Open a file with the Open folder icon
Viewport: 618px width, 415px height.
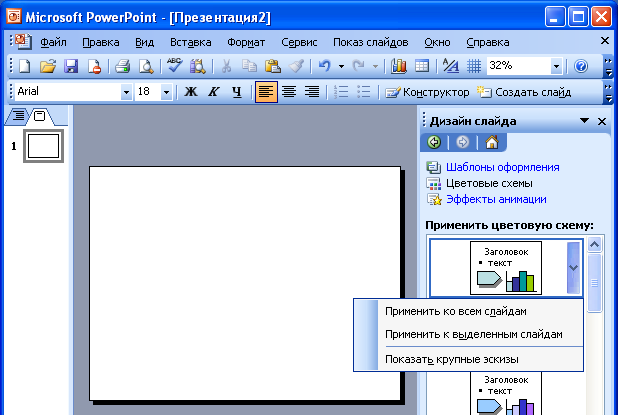point(48,66)
